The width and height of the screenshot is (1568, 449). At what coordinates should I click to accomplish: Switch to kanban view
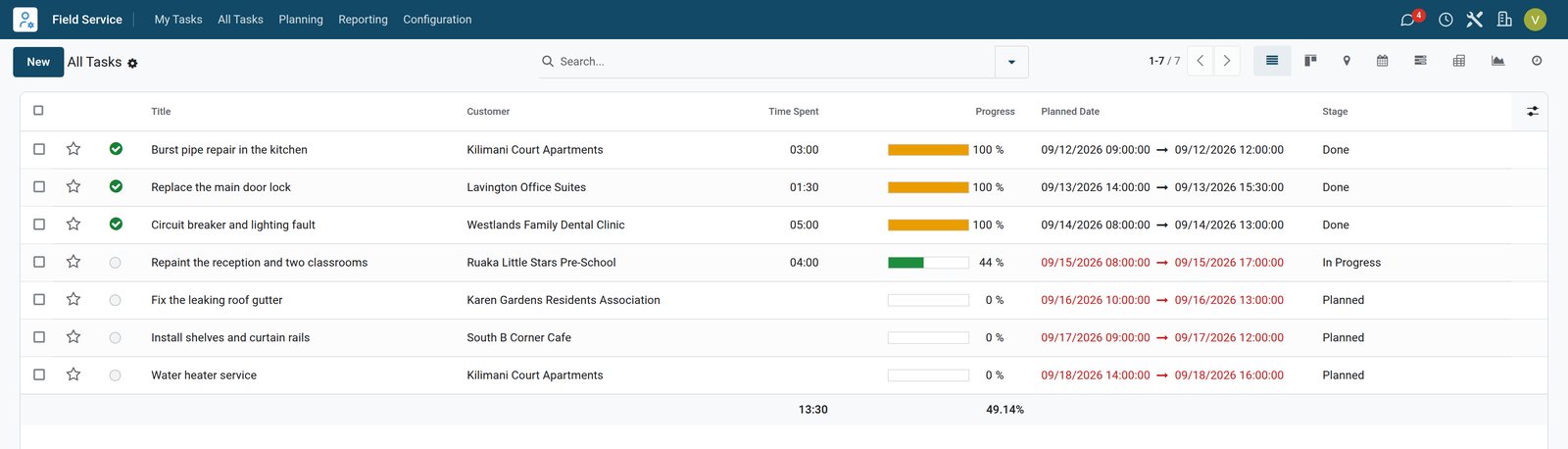pyautogui.click(x=1310, y=61)
